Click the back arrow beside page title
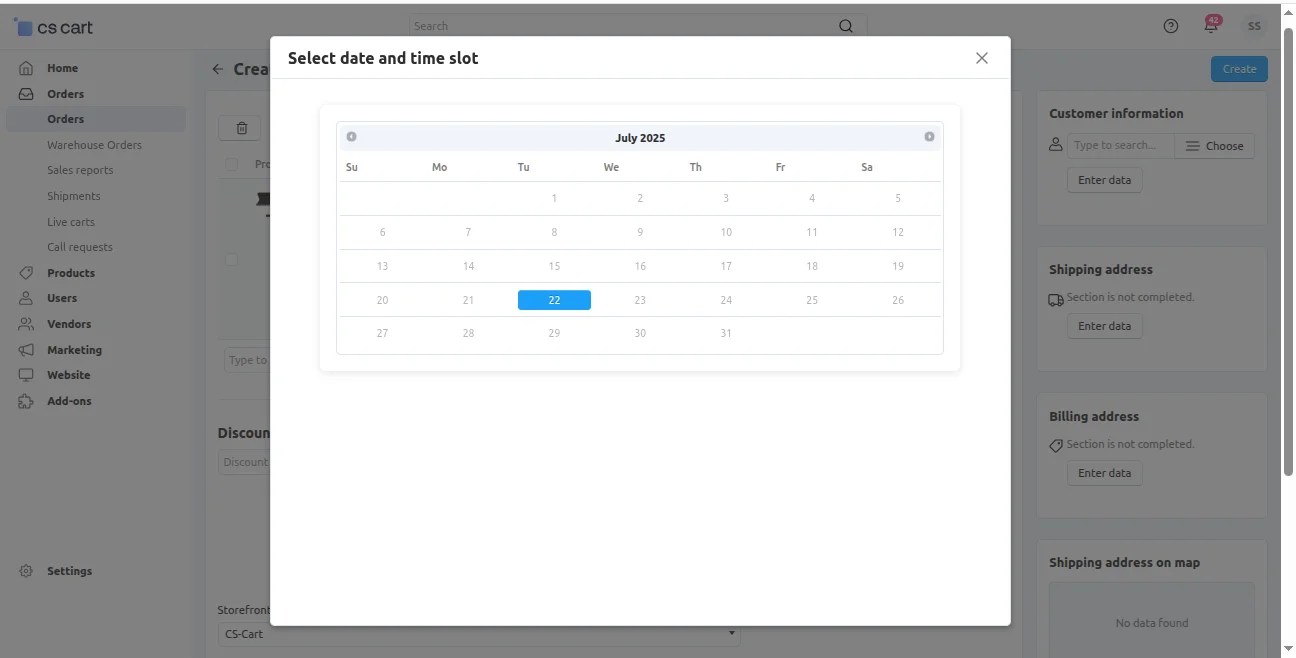The height and width of the screenshot is (658, 1296). [x=217, y=69]
